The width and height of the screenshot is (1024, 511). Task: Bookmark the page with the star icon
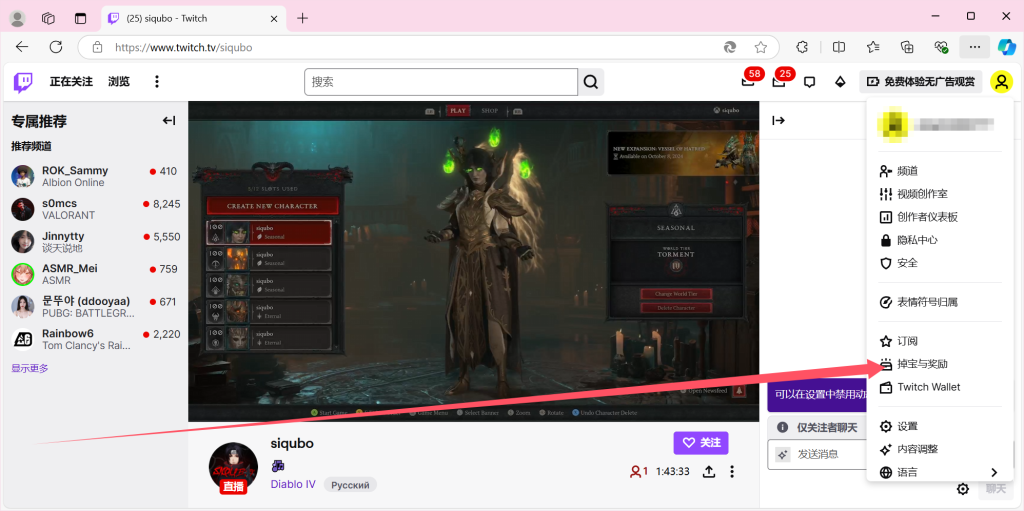(x=761, y=47)
